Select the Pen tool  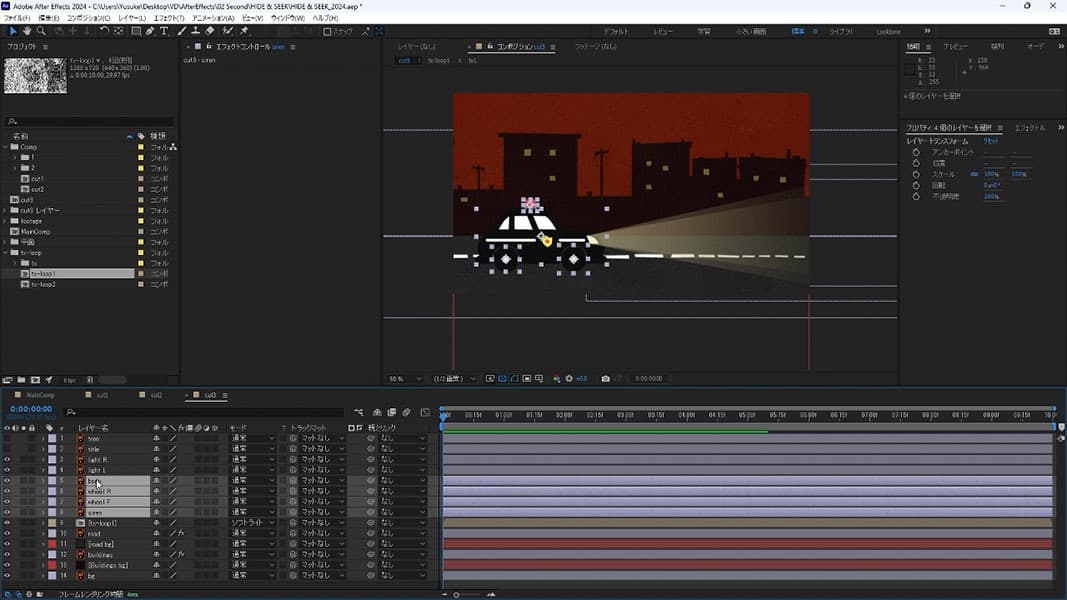click(150, 31)
